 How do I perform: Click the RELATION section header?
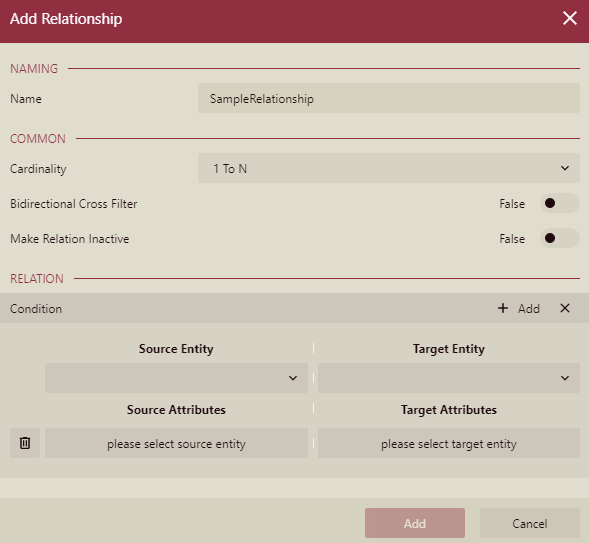(37, 279)
